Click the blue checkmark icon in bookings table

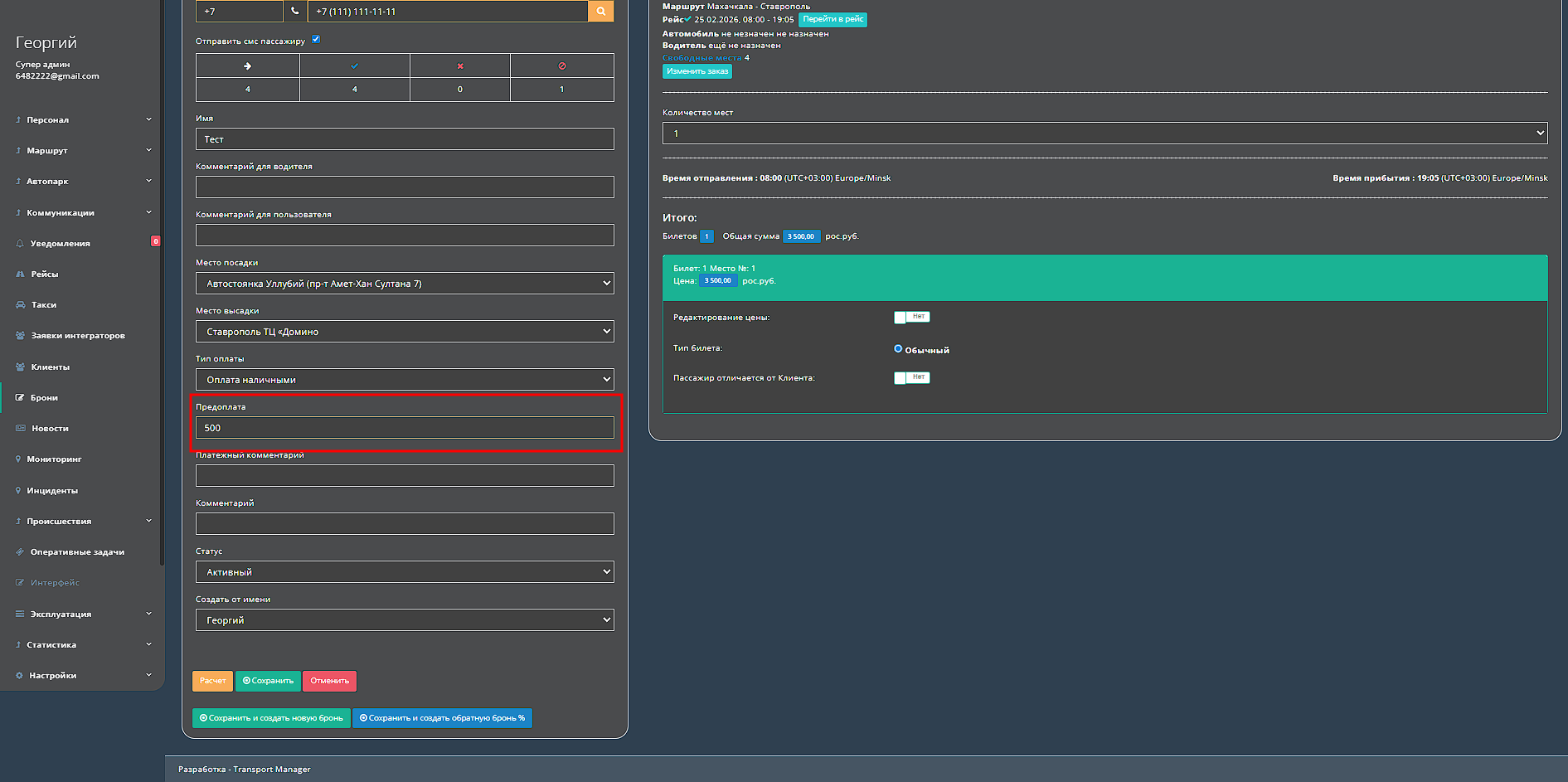pos(355,66)
